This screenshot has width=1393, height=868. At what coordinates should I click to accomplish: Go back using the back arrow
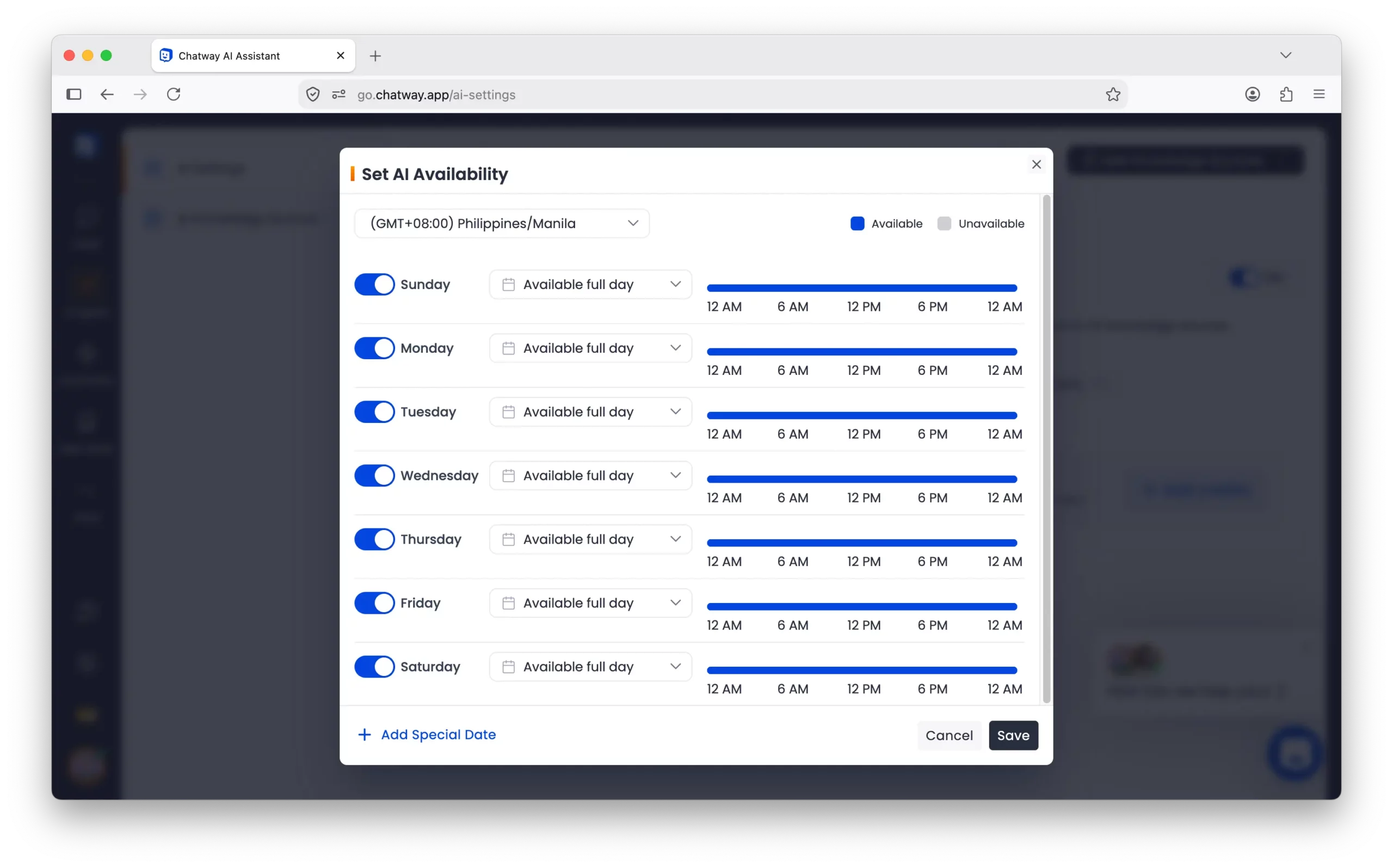[x=107, y=94]
